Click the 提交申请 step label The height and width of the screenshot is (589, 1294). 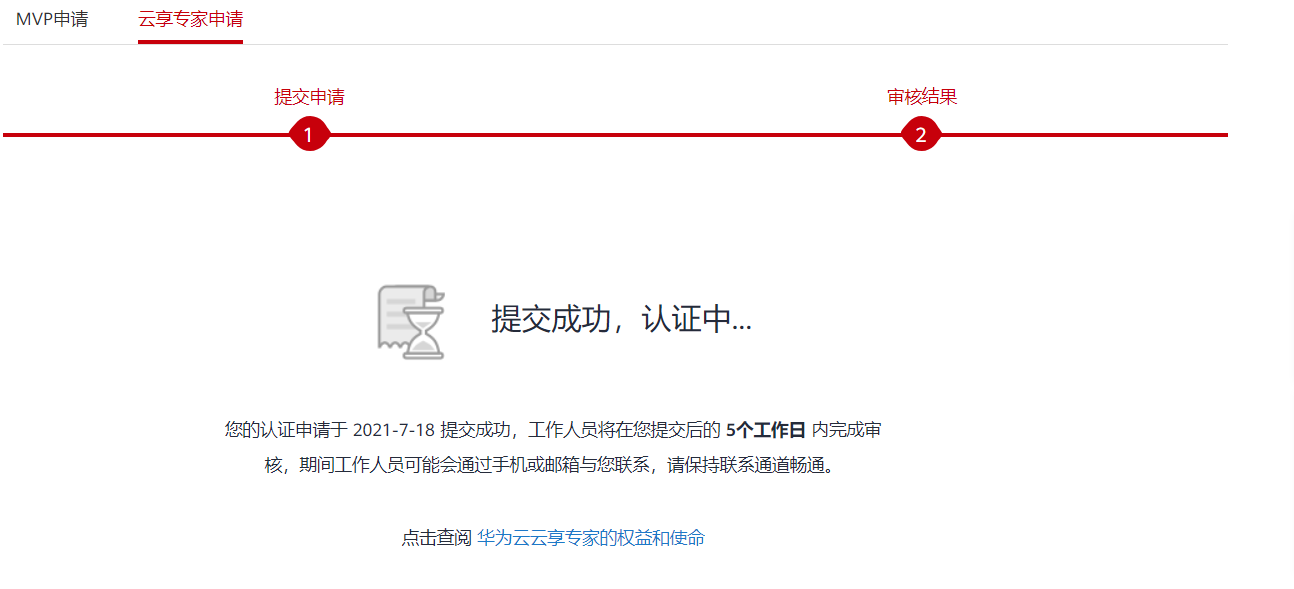[x=309, y=97]
